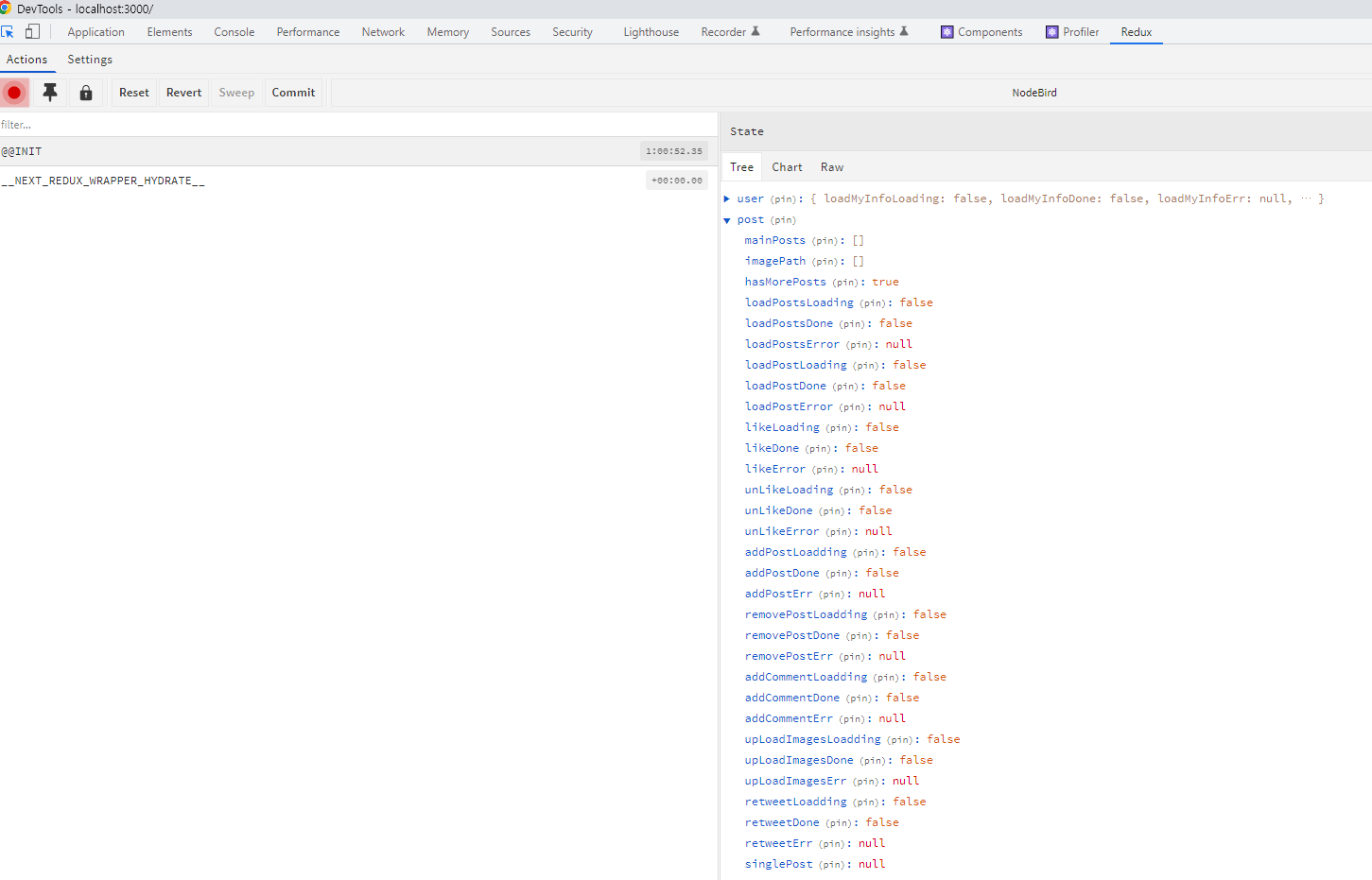Switch to the Console tab
Screen dimensions: 1372x880
tap(234, 32)
